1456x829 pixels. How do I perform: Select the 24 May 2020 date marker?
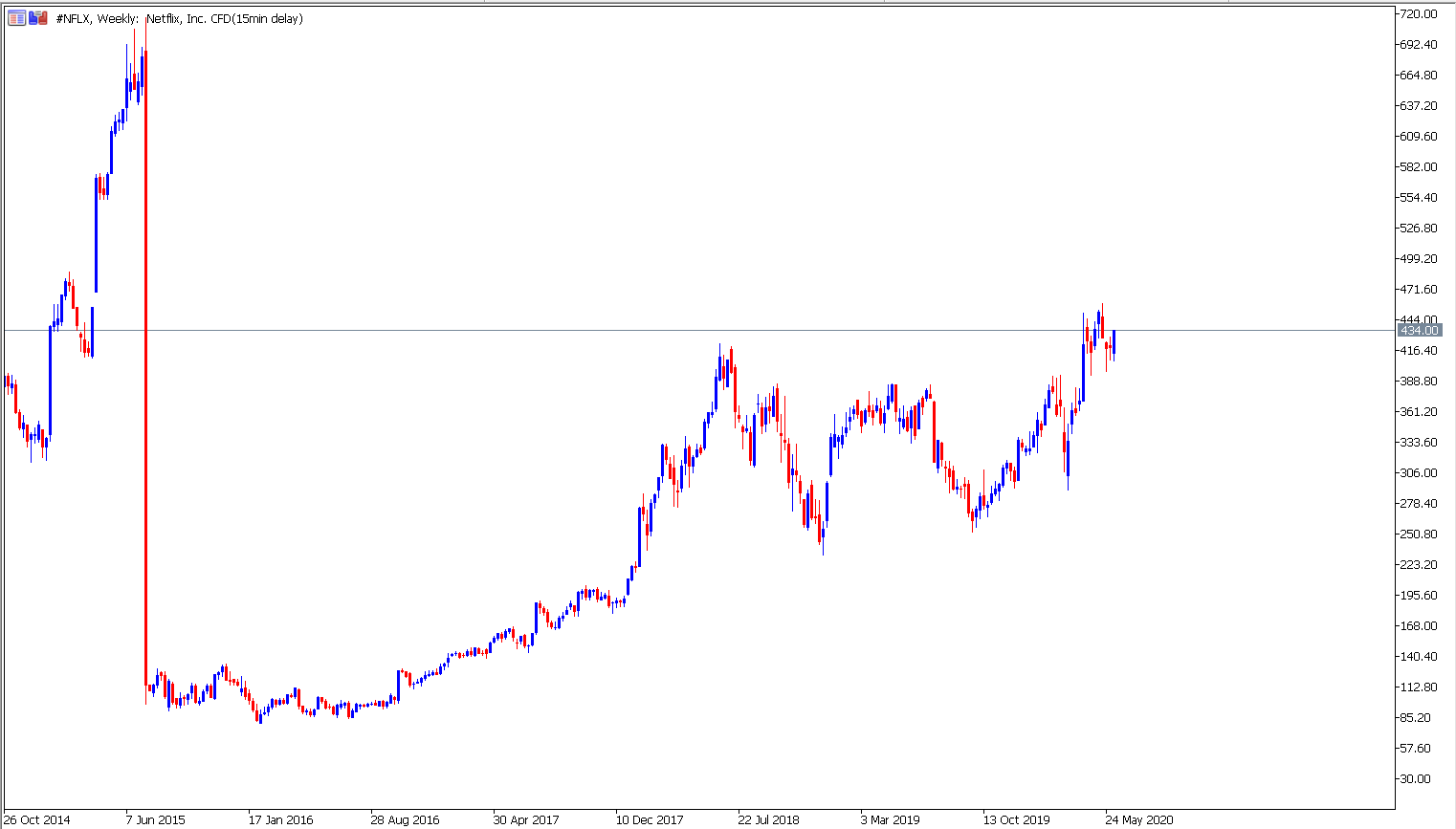tap(1138, 819)
